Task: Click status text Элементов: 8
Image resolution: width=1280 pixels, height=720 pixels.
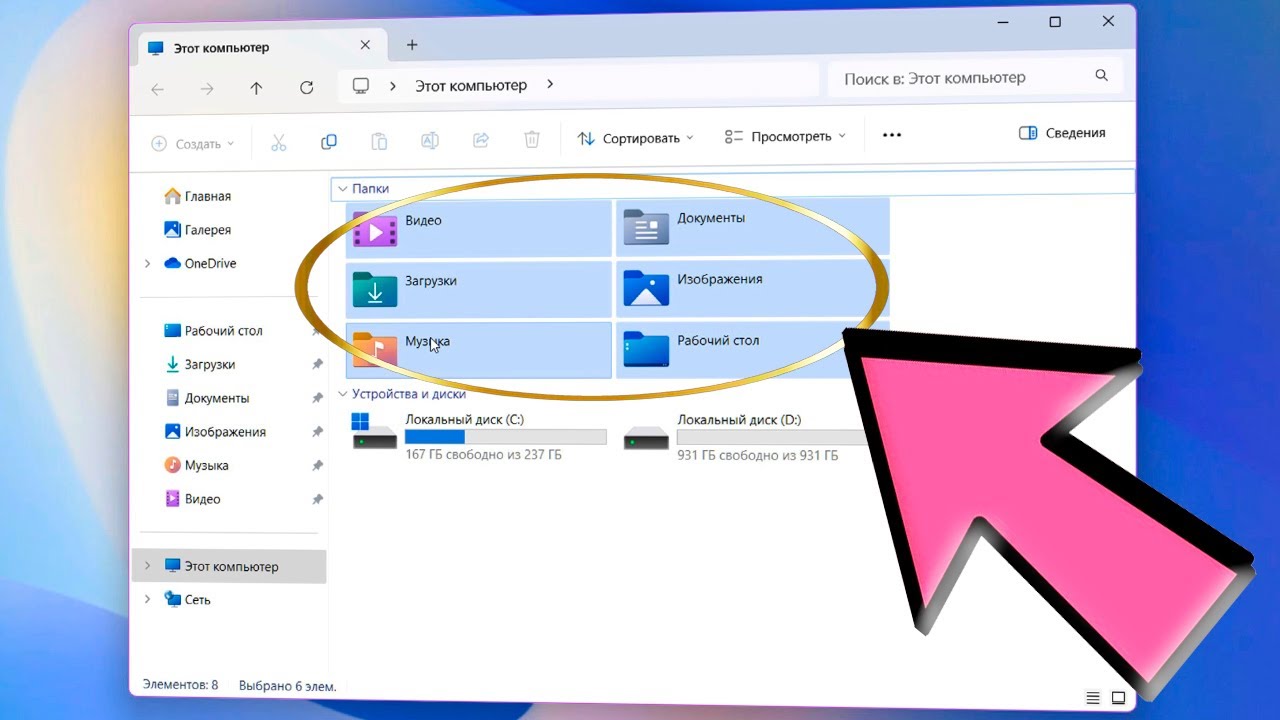Action: click(x=180, y=685)
